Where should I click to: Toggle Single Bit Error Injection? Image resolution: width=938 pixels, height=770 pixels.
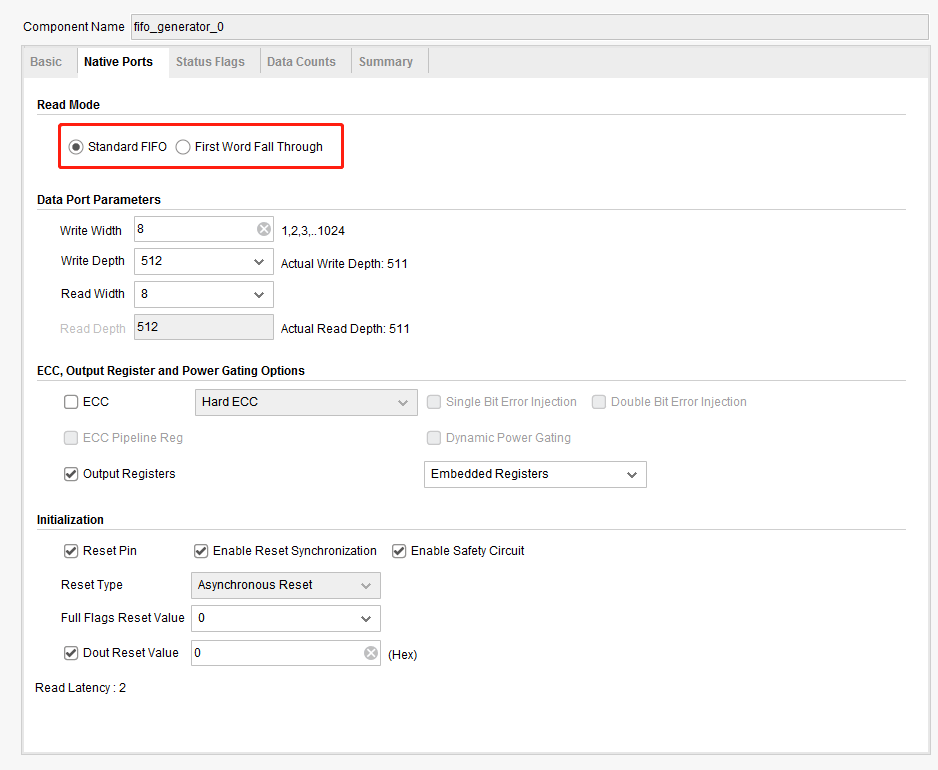pos(434,402)
